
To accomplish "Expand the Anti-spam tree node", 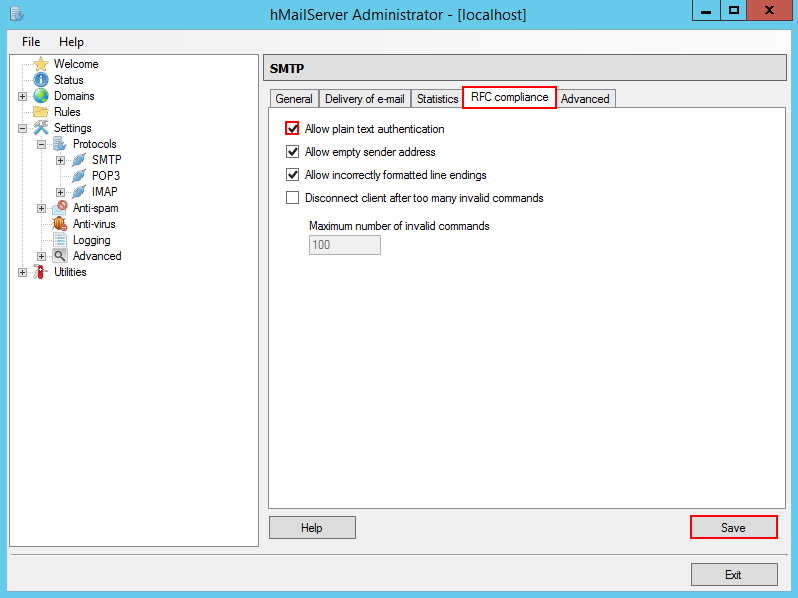I will [41, 209].
